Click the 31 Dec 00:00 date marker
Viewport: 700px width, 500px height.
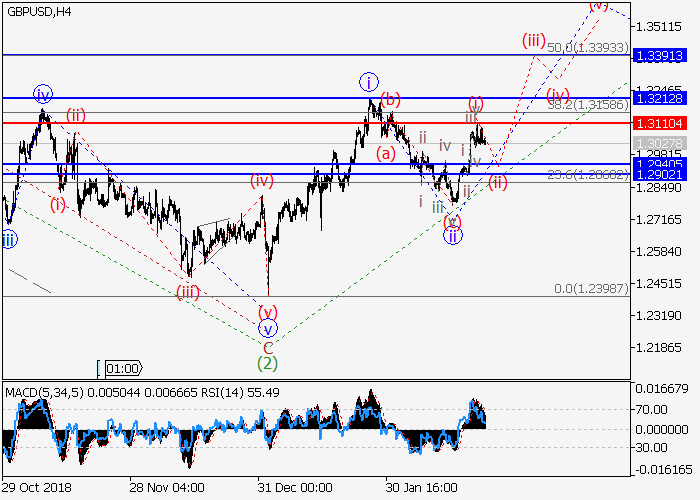[298, 487]
